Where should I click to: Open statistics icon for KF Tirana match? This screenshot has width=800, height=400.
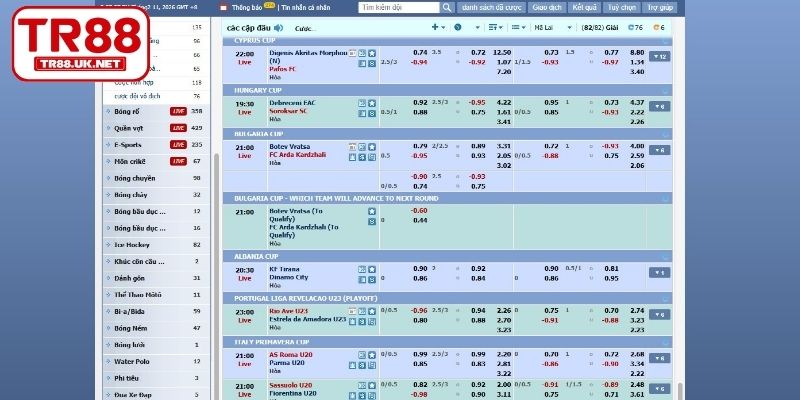point(362,269)
